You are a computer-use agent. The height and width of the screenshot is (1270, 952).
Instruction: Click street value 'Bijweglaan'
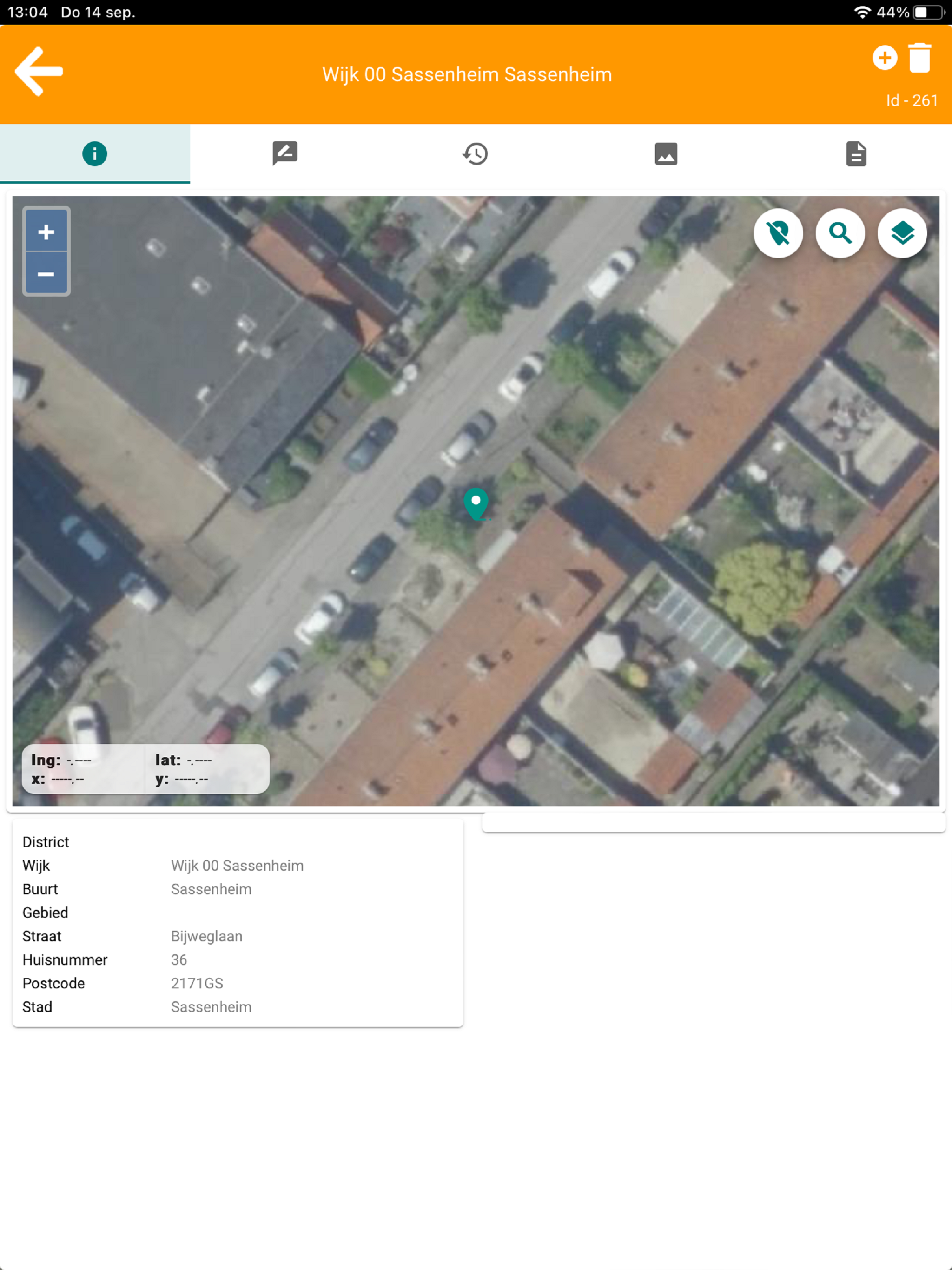[x=207, y=936]
